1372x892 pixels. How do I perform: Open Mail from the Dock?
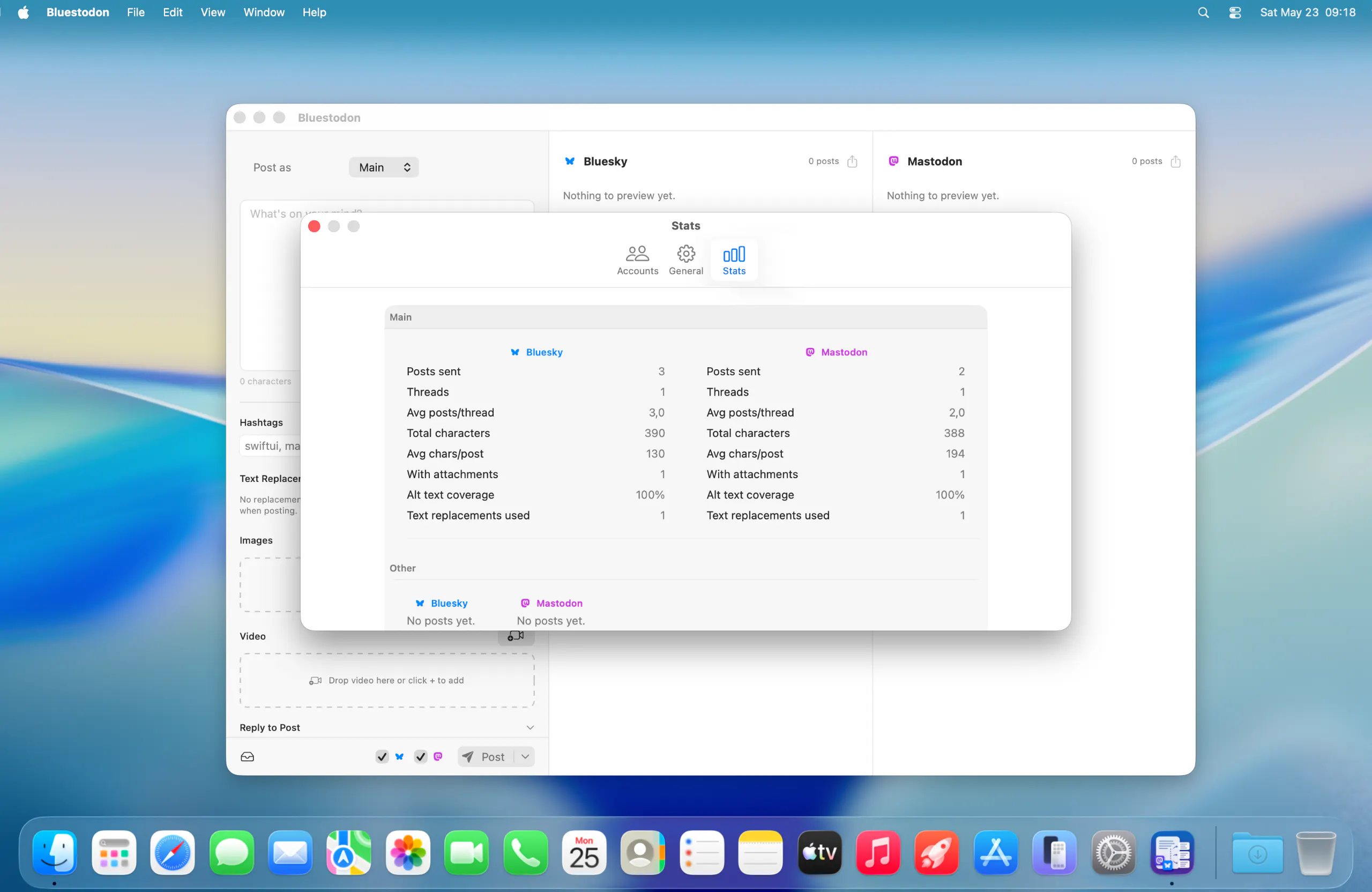(290, 852)
